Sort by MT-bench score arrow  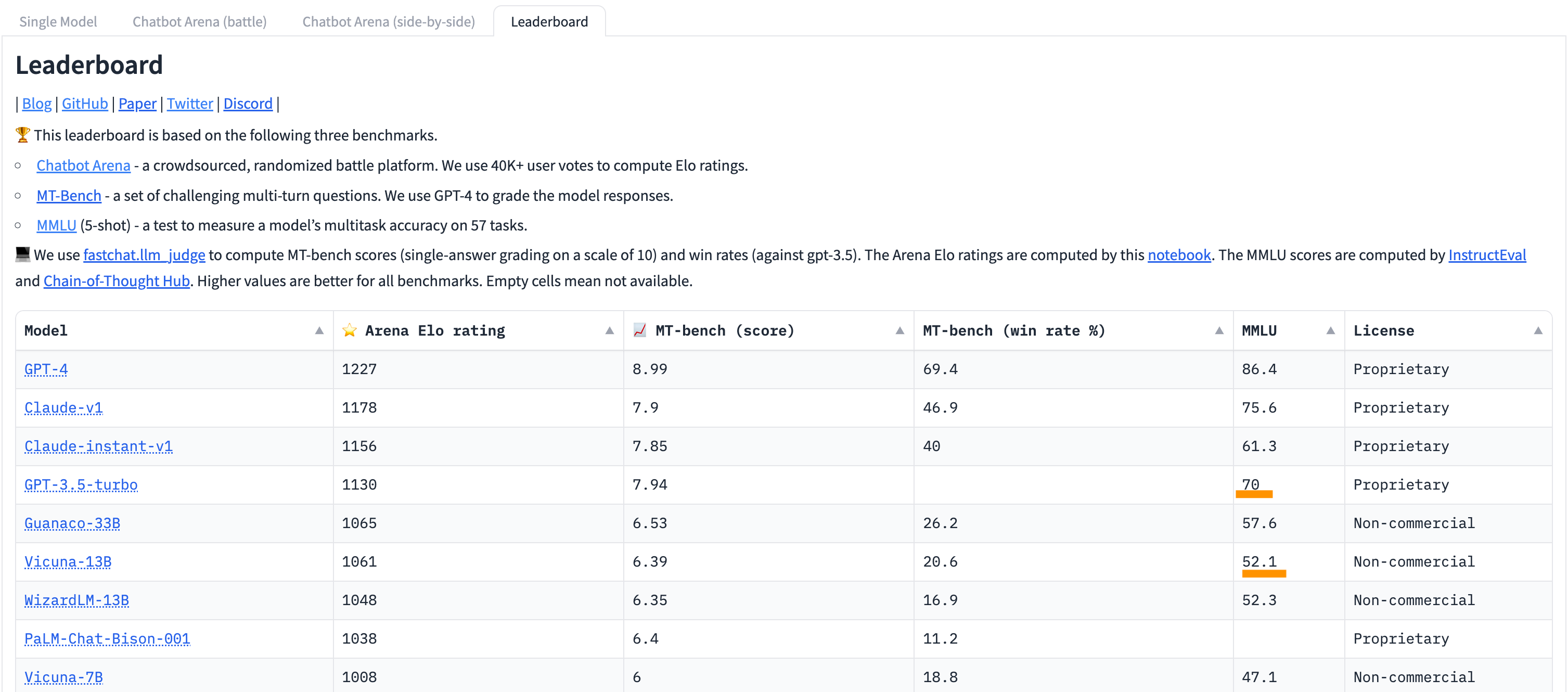click(x=899, y=330)
